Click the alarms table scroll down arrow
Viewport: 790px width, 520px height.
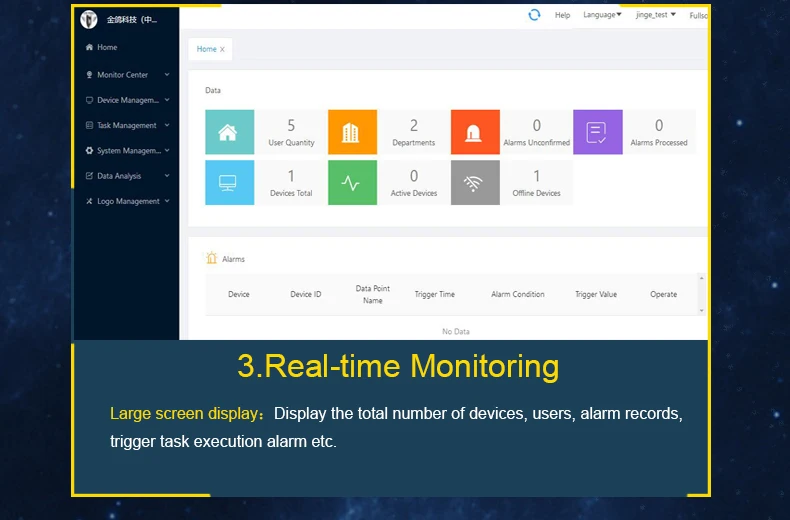click(701, 310)
